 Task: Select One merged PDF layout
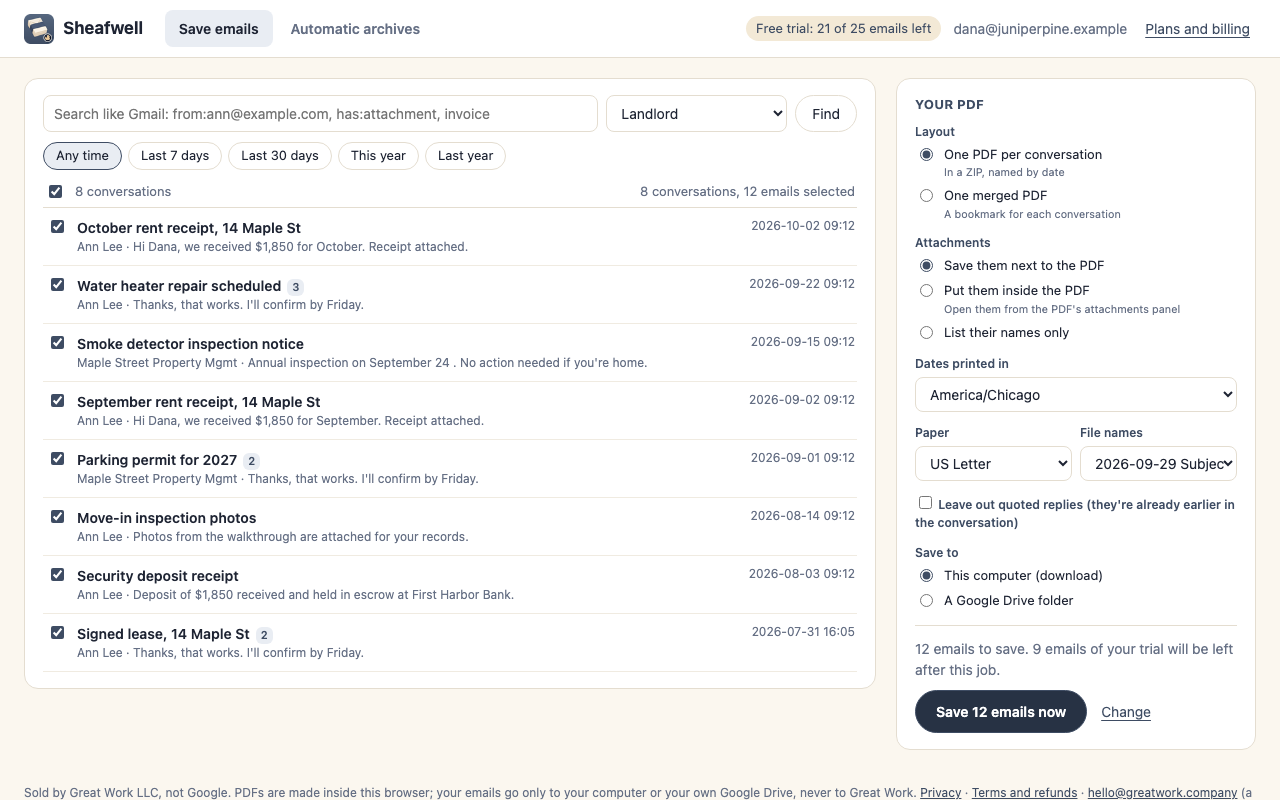pyautogui.click(x=926, y=196)
